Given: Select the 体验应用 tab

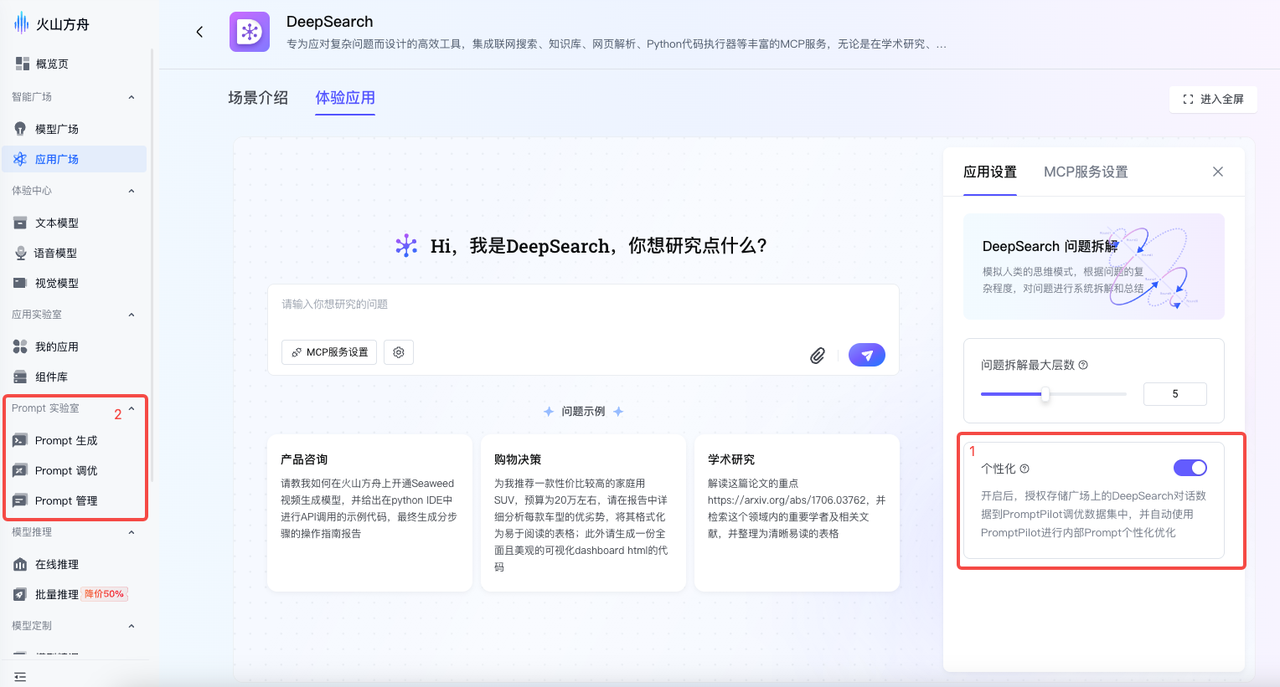Looking at the screenshot, I should click(345, 97).
